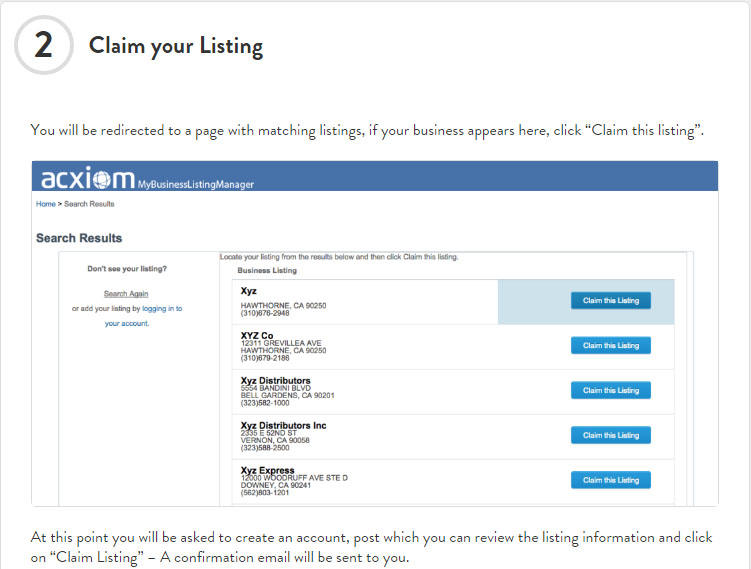751x569 pixels.
Task: Claim this Listing for Xyz Distributors Inc
Action: (x=610, y=435)
